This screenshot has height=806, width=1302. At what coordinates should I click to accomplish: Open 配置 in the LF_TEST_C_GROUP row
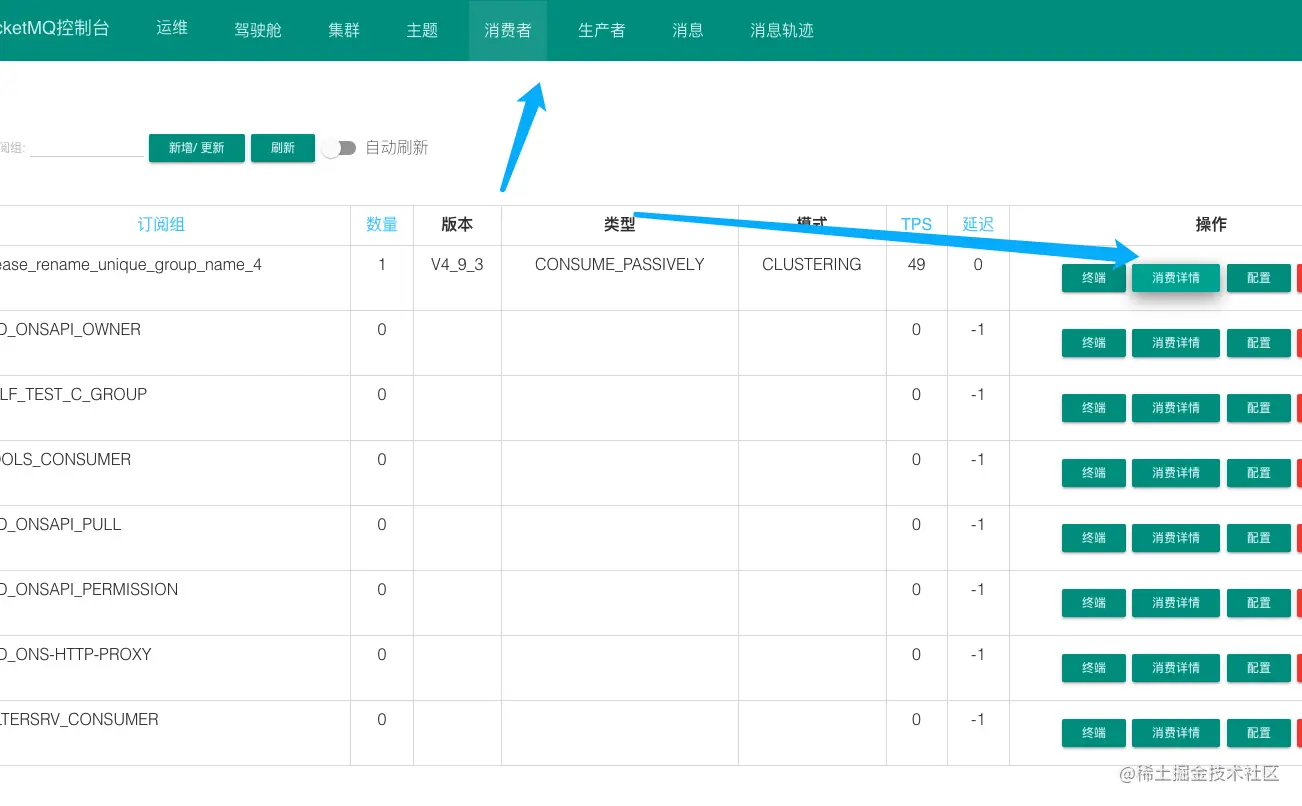1259,408
